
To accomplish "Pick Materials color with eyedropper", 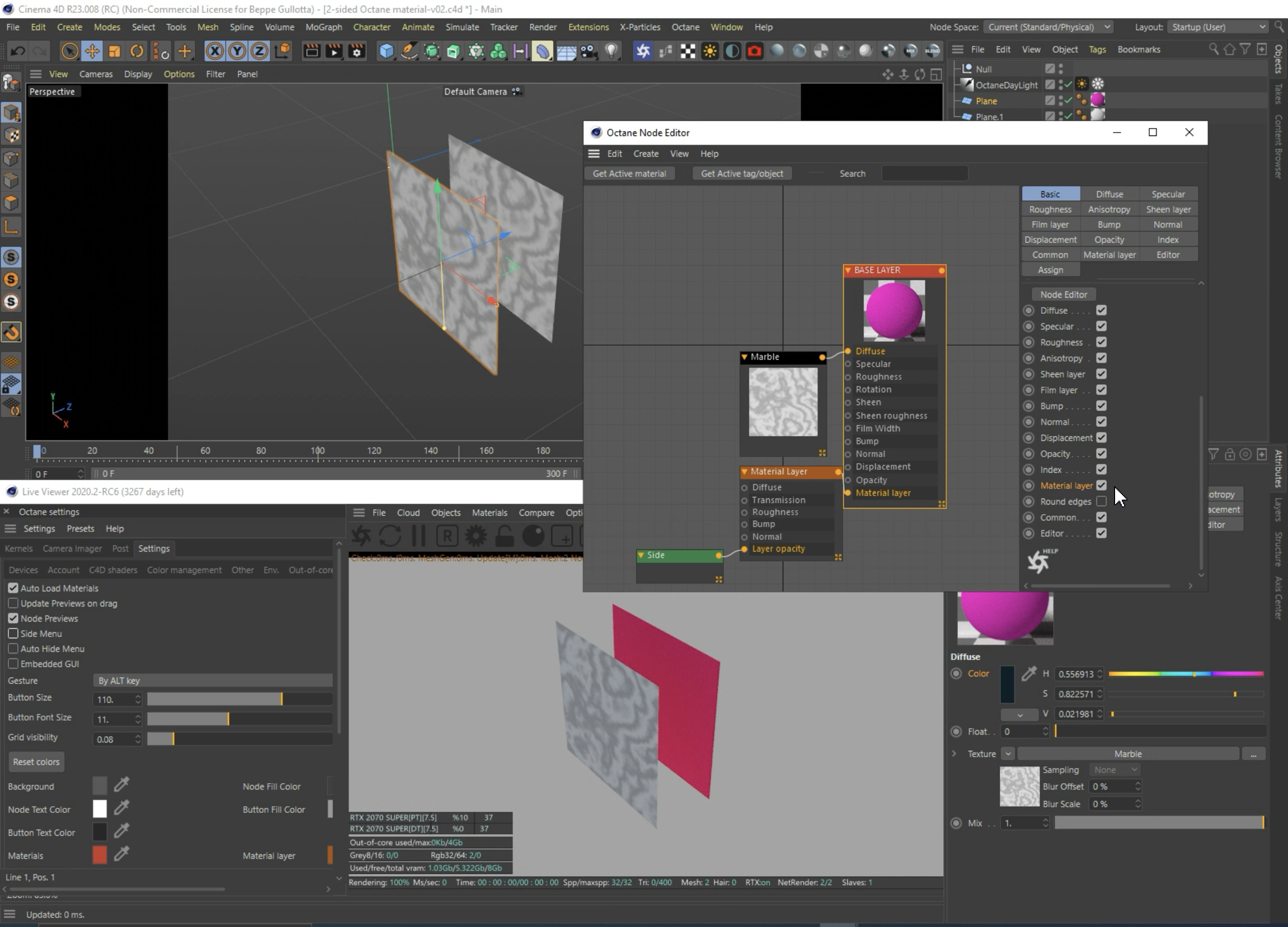I will (x=121, y=854).
